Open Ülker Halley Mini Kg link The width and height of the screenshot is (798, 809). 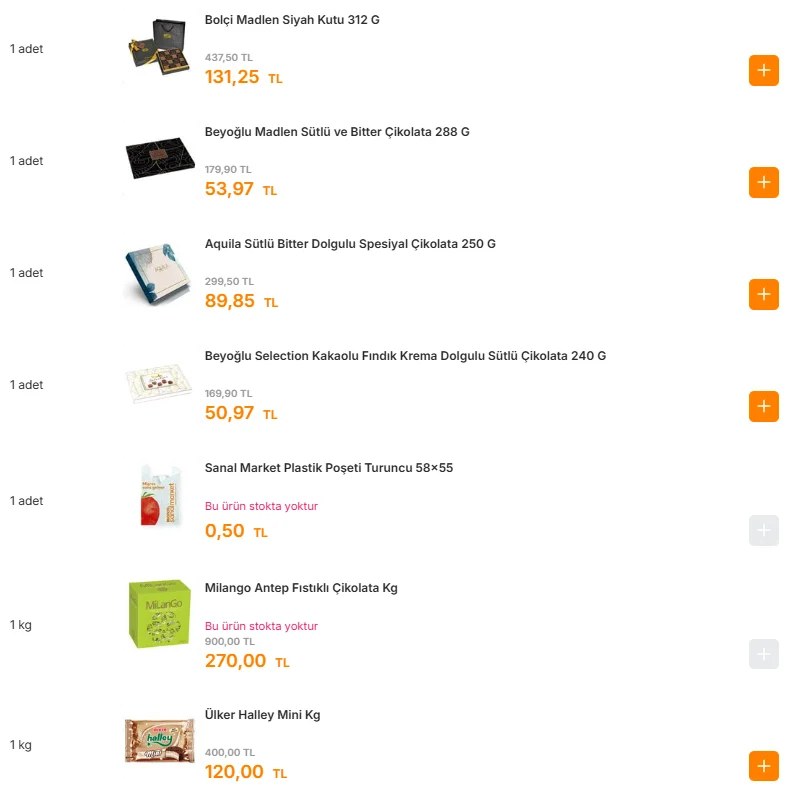(x=262, y=715)
